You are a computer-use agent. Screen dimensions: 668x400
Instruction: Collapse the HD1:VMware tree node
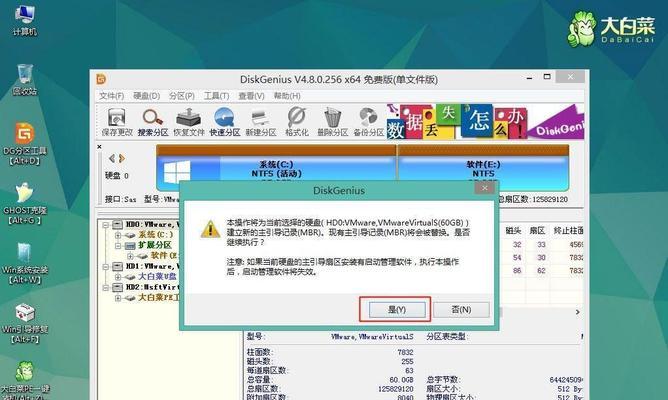[x=106, y=267]
